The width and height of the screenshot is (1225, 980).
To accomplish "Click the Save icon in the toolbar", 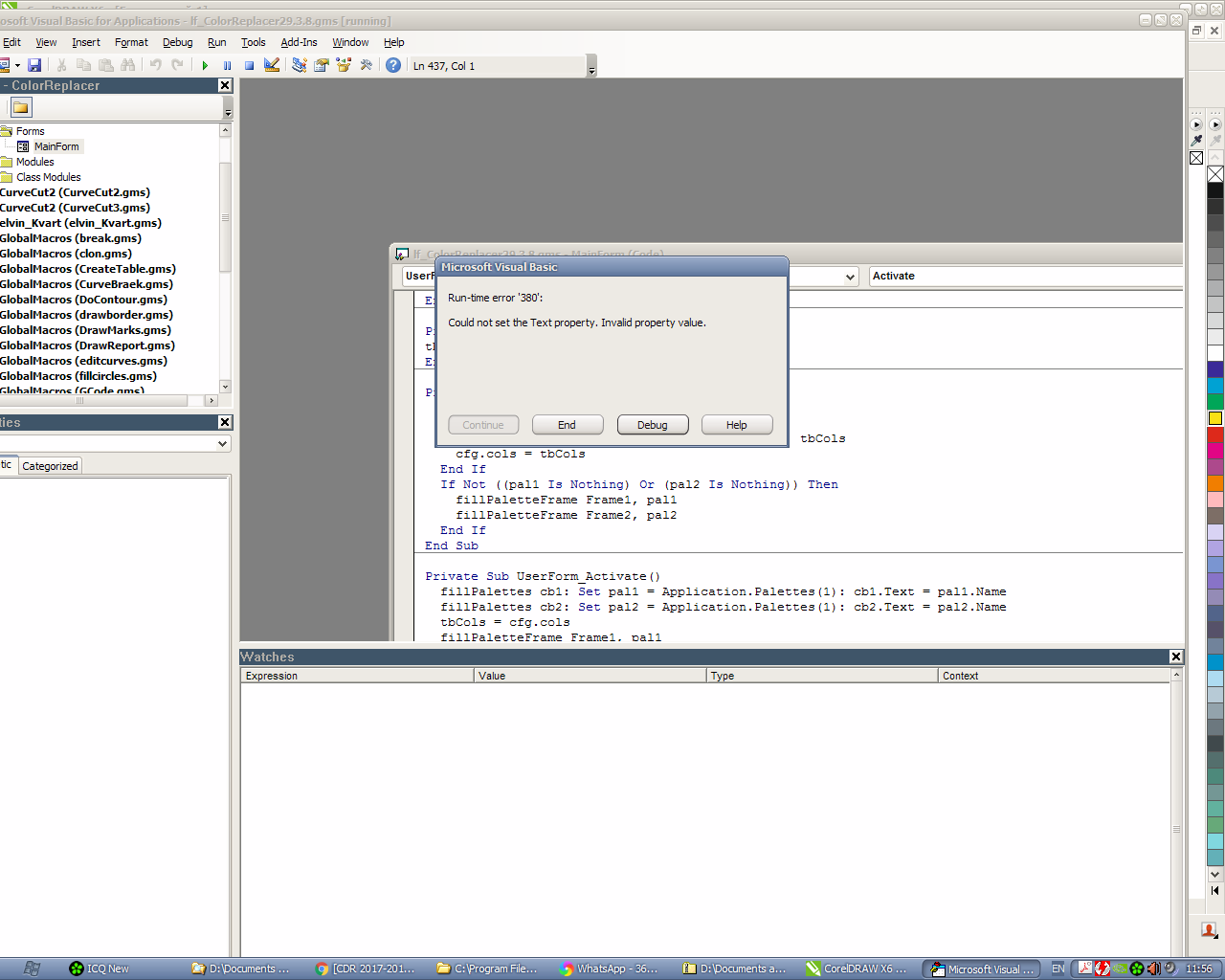I will [34, 65].
